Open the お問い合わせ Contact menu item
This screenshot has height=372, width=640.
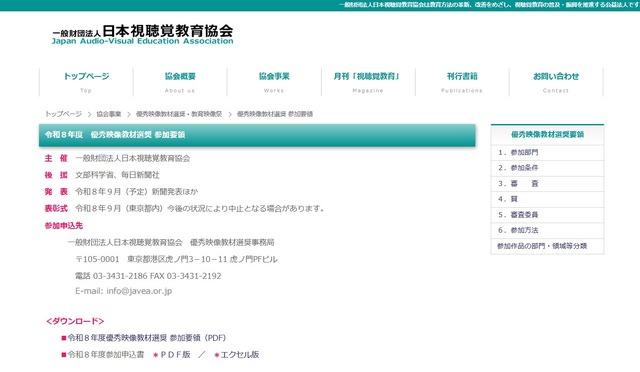tap(556, 82)
